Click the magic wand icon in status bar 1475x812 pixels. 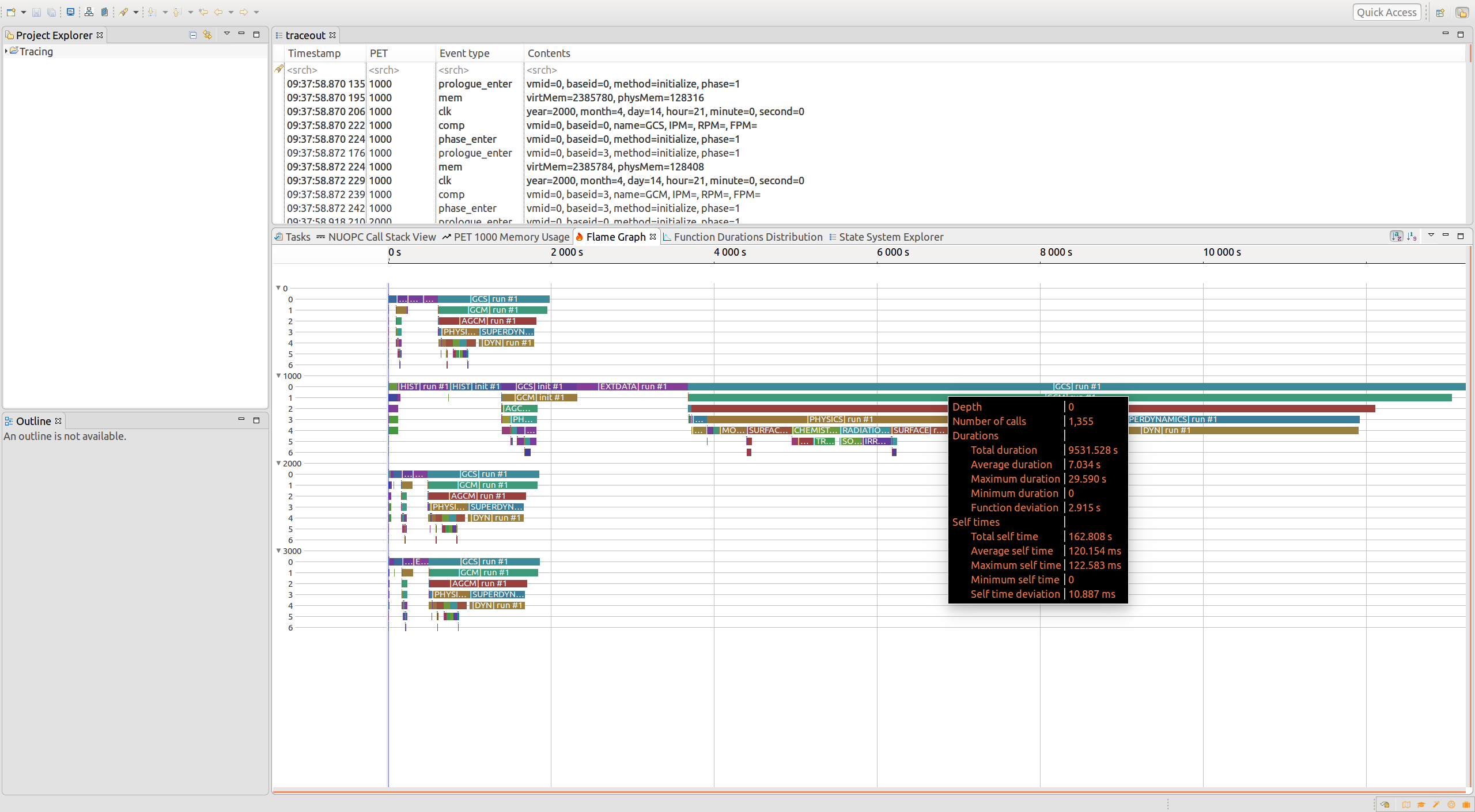click(1436, 805)
